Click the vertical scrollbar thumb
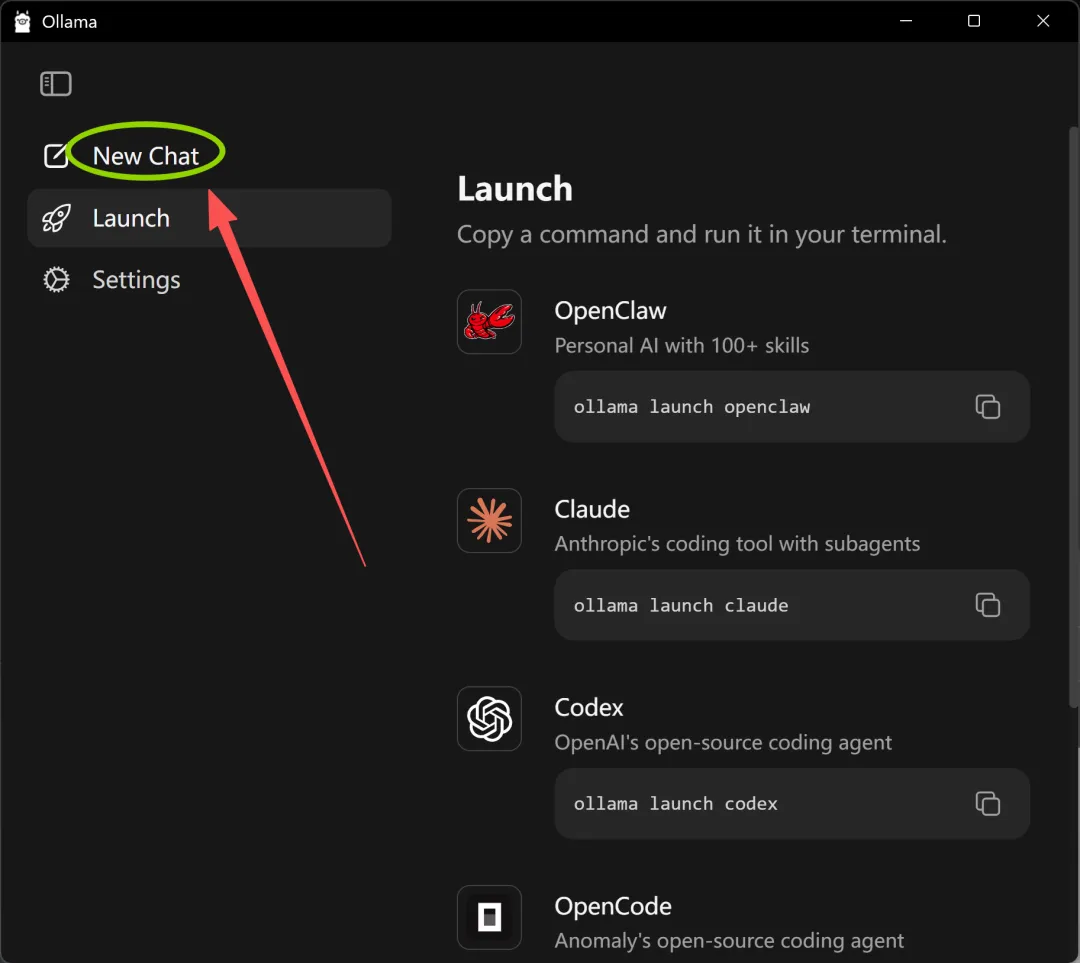Image resolution: width=1080 pixels, height=963 pixels. coord(1073,416)
